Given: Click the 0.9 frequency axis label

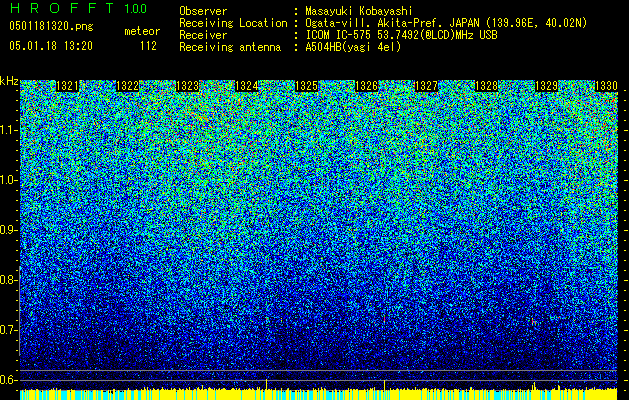Looking at the screenshot, I should pos(8,230).
